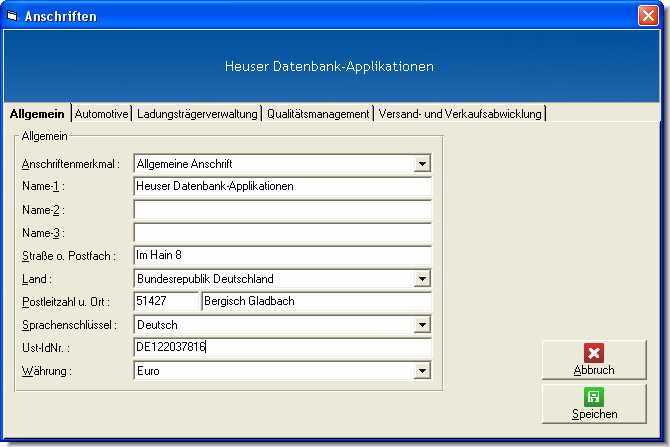Click the Anschriften window title icon
The width and height of the screenshot is (670, 447).
coord(12,16)
